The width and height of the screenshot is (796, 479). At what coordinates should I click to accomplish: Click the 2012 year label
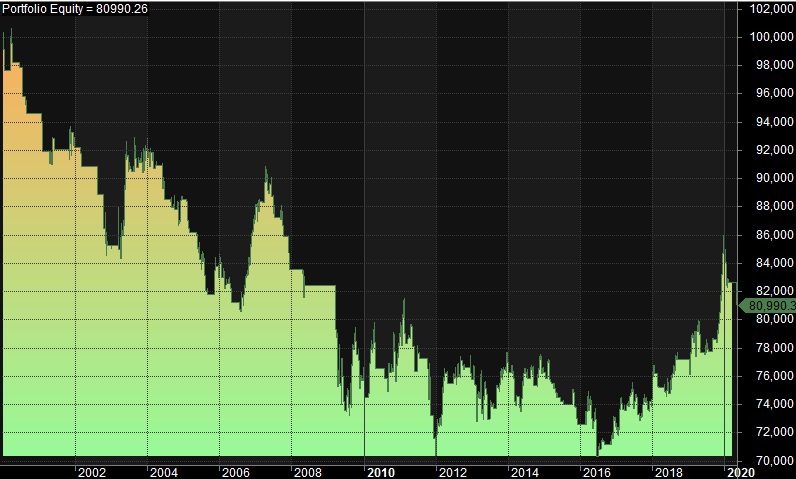pyautogui.click(x=452, y=472)
